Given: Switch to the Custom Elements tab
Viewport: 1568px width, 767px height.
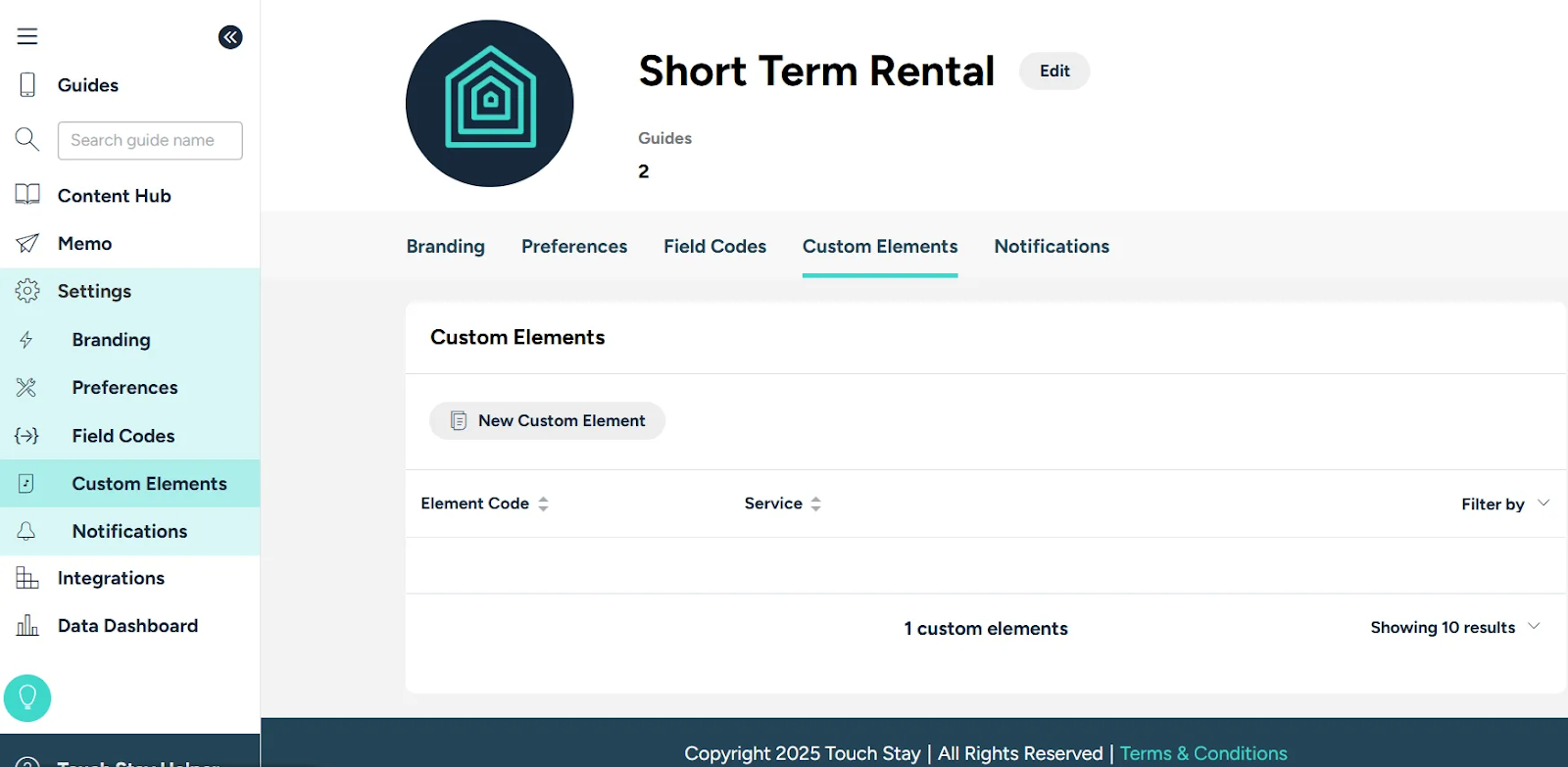Looking at the screenshot, I should (880, 247).
